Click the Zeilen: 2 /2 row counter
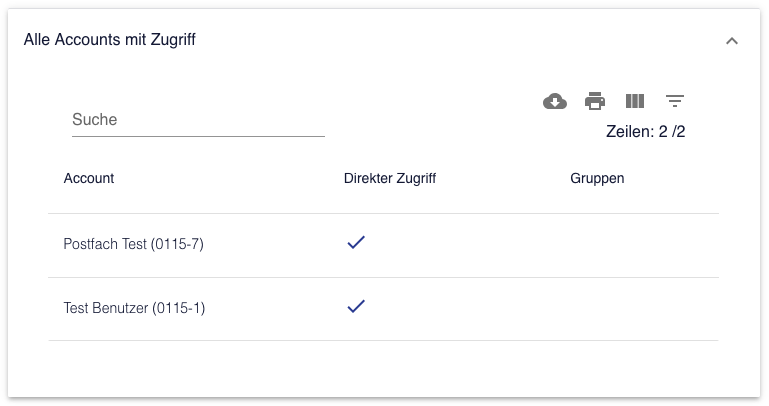769x406 pixels. (645, 131)
